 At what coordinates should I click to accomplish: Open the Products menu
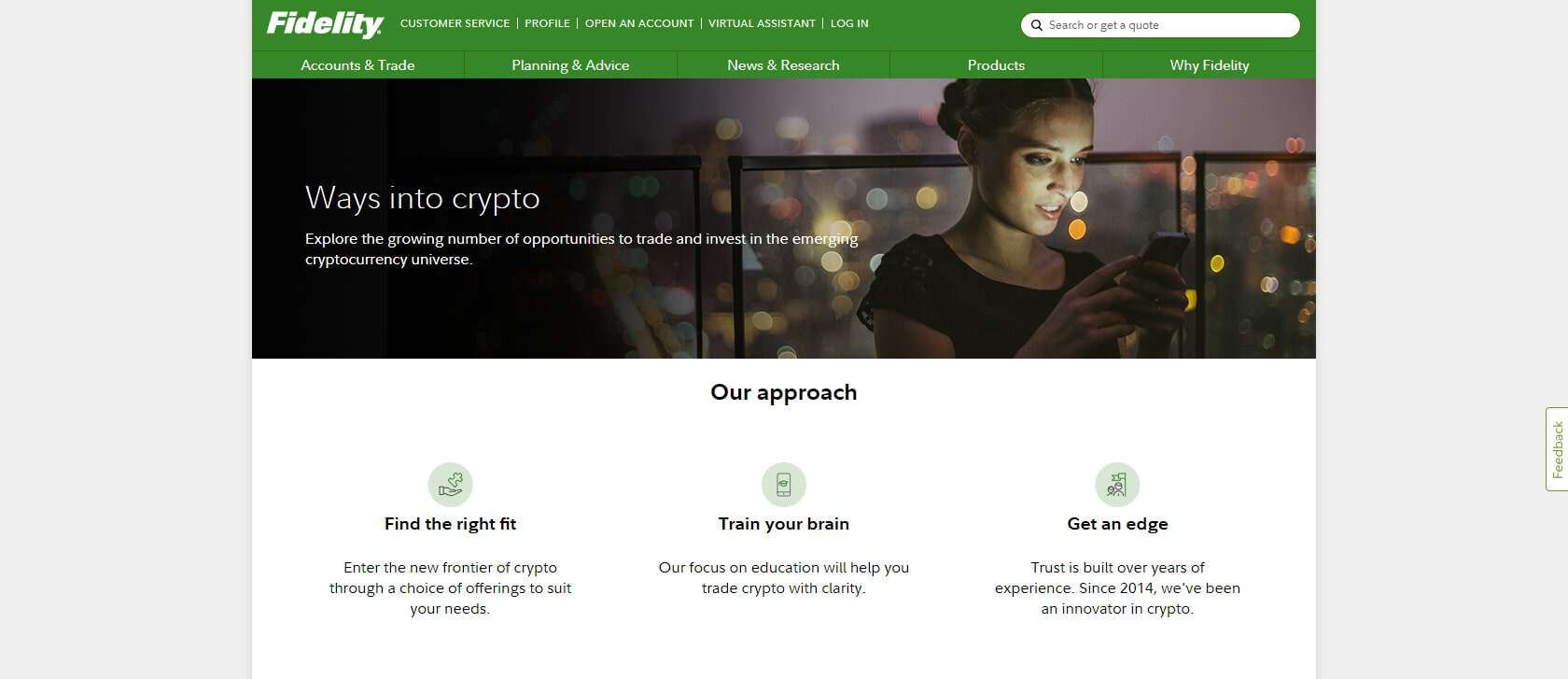996,65
